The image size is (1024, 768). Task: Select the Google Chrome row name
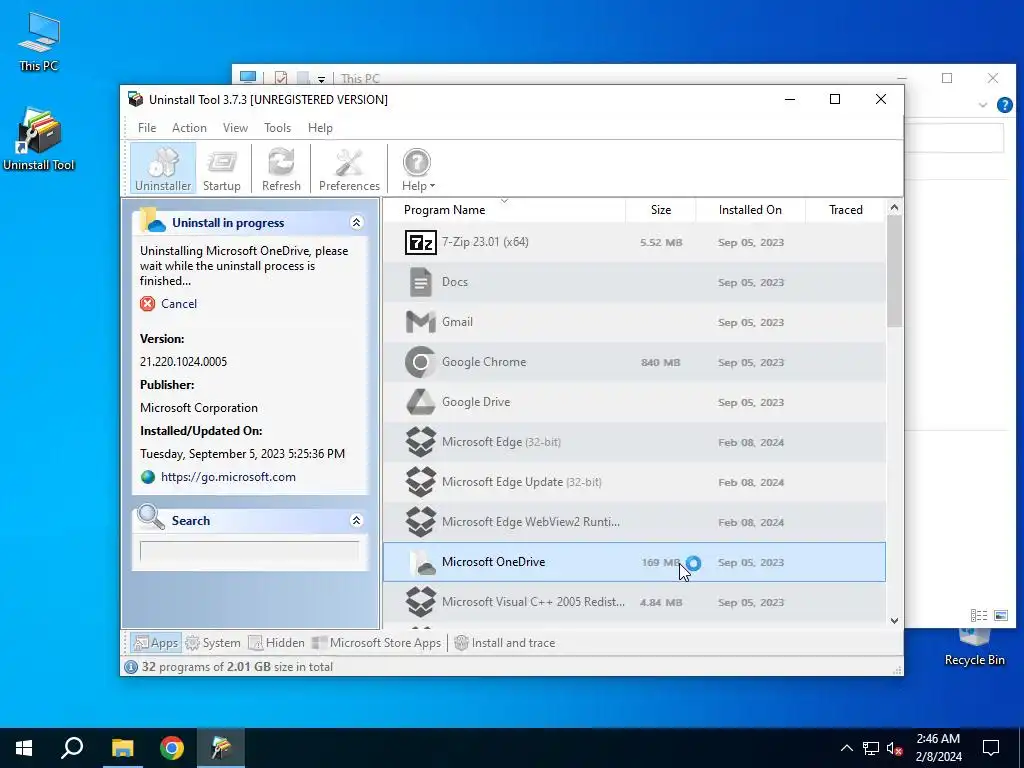click(x=484, y=362)
